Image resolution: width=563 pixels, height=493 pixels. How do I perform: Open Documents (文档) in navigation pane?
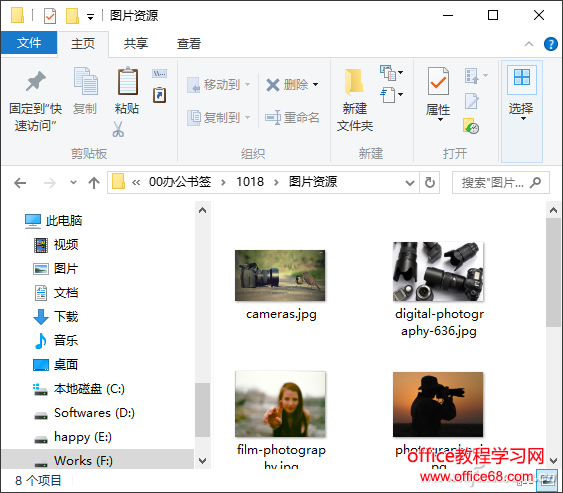(56, 293)
